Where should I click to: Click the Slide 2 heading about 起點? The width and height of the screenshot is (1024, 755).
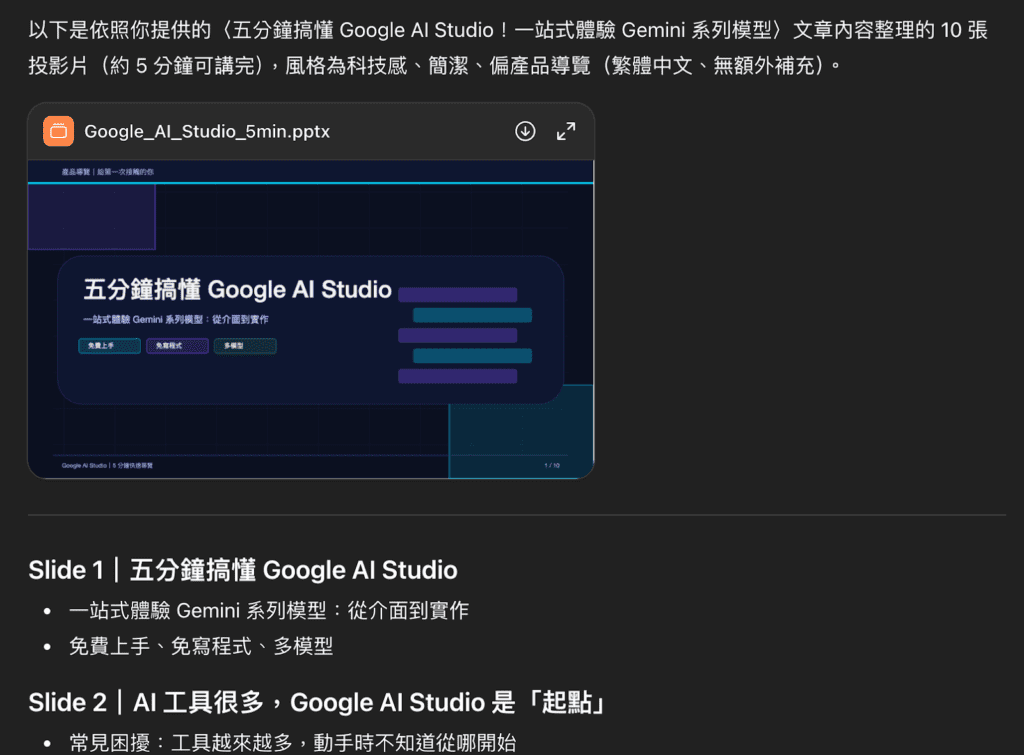[x=317, y=703]
